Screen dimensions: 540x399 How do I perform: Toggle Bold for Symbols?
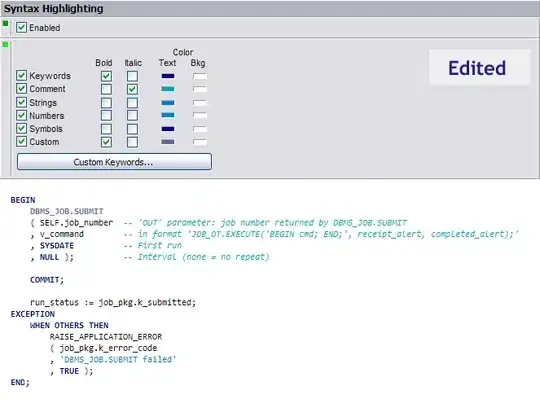[106, 129]
